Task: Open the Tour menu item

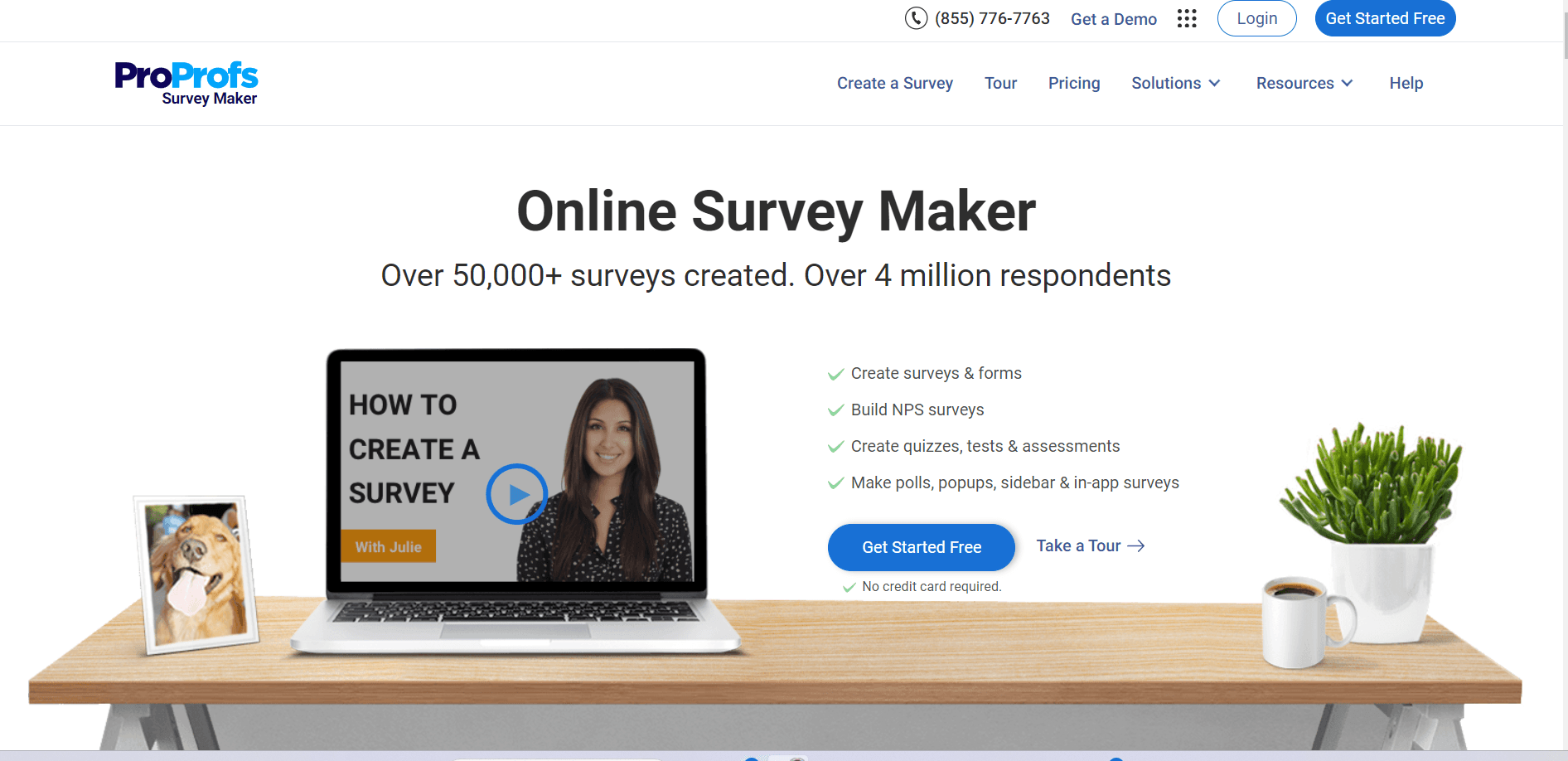Action: tap(1000, 83)
